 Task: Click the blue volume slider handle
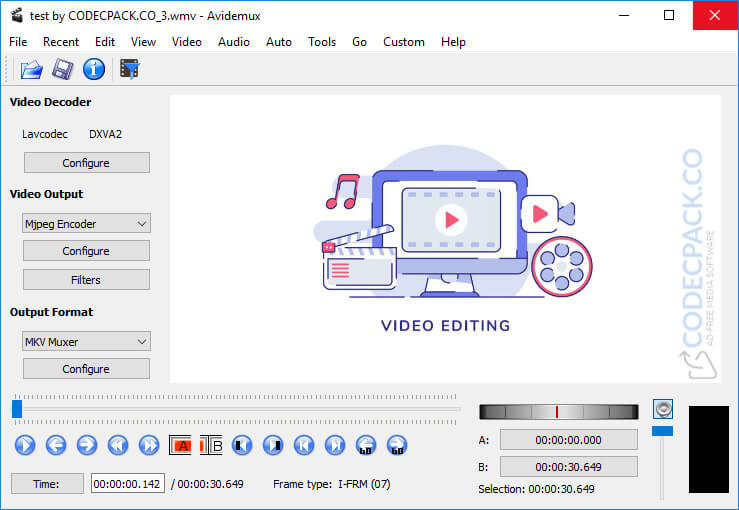(662, 431)
